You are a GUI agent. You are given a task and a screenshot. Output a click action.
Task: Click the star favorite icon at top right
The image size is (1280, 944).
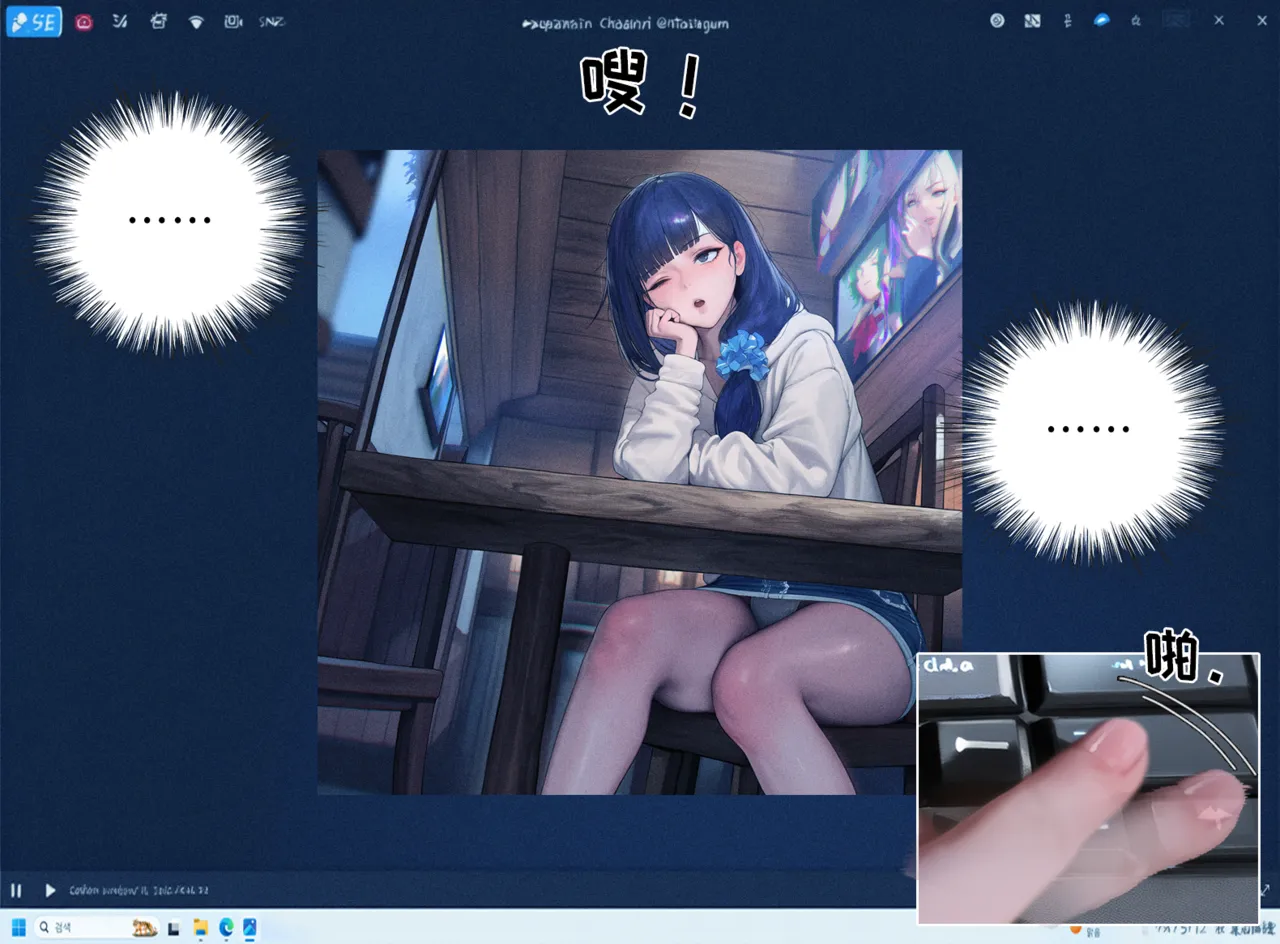(x=1136, y=20)
